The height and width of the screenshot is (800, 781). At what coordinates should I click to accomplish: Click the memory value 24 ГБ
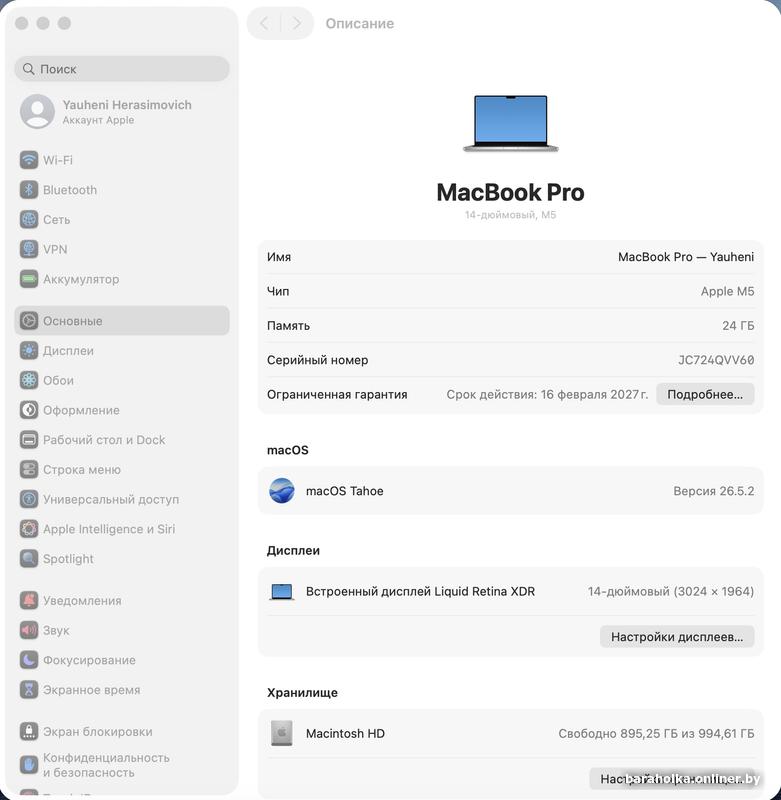click(738, 326)
